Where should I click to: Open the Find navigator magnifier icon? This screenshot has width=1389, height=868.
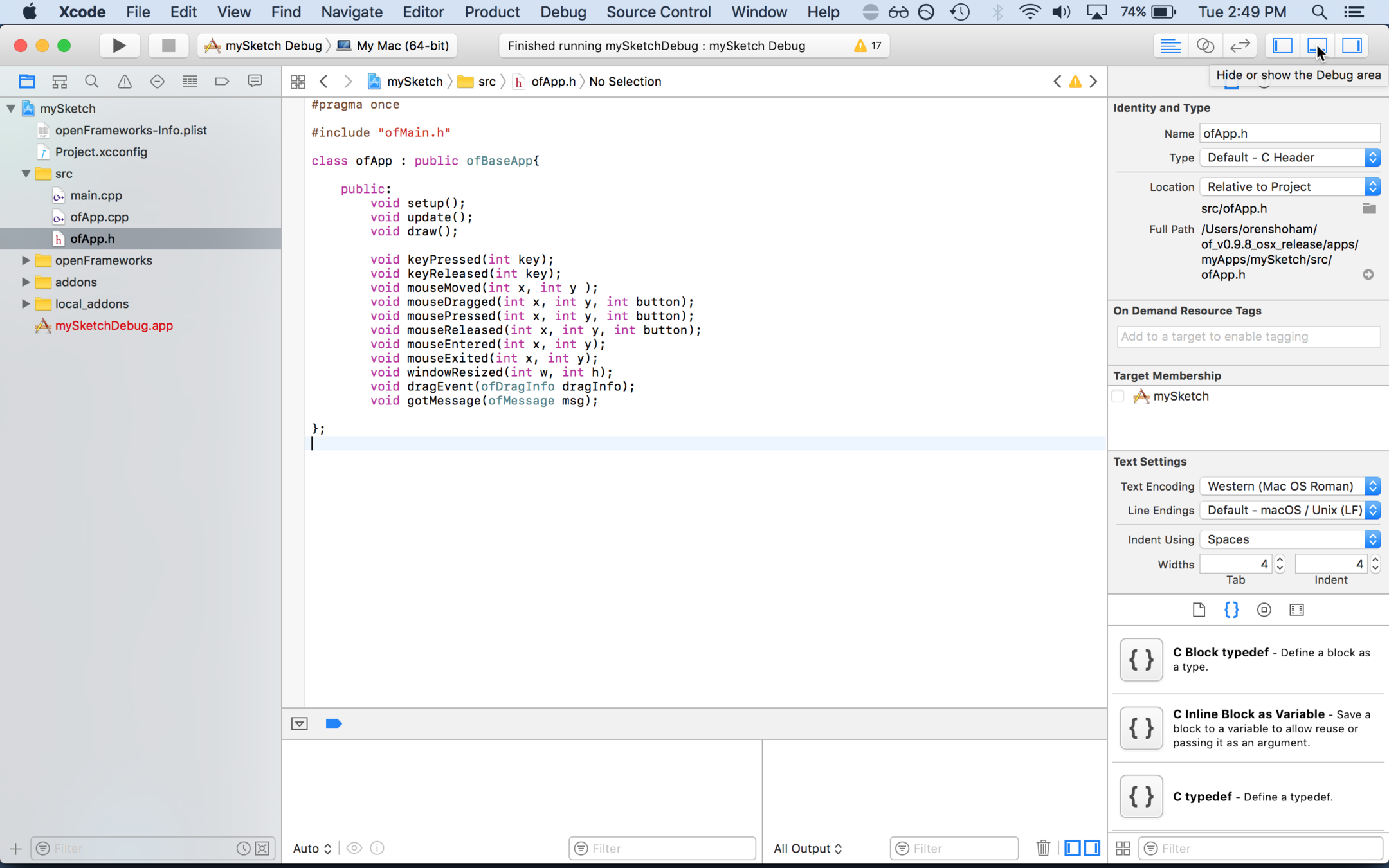pyautogui.click(x=92, y=82)
